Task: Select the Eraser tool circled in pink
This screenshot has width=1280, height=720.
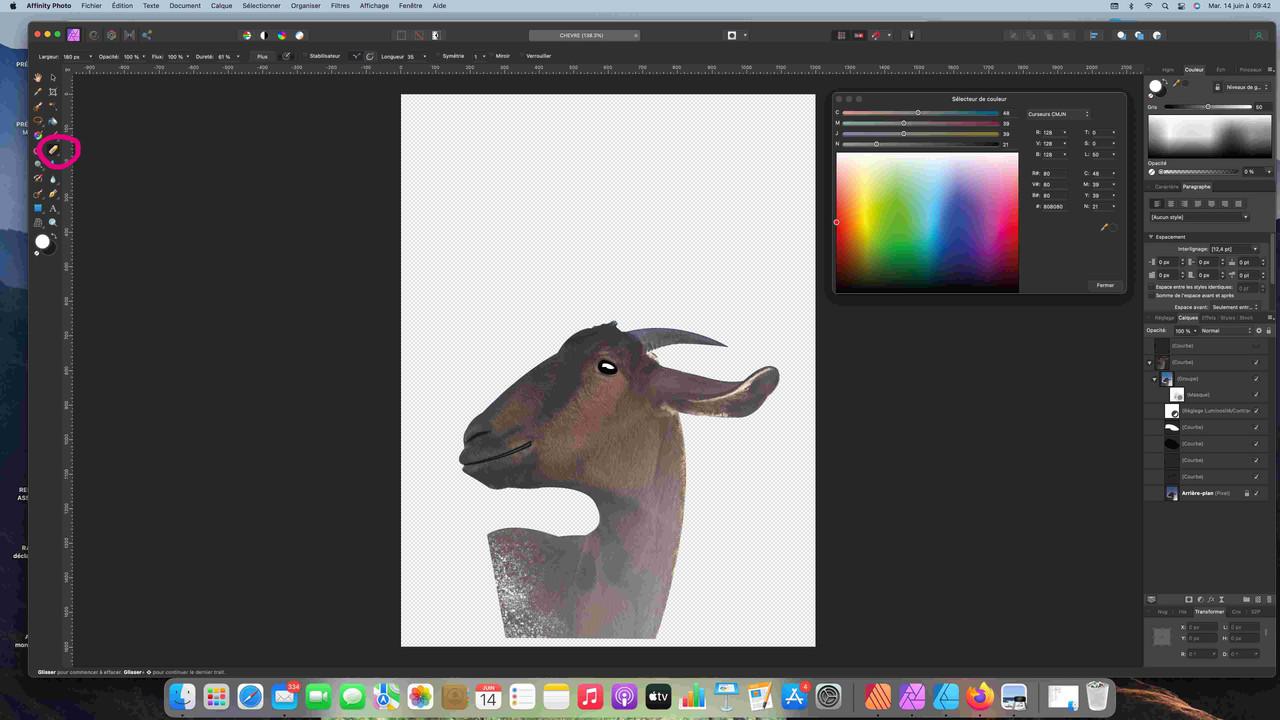Action: click(53, 150)
